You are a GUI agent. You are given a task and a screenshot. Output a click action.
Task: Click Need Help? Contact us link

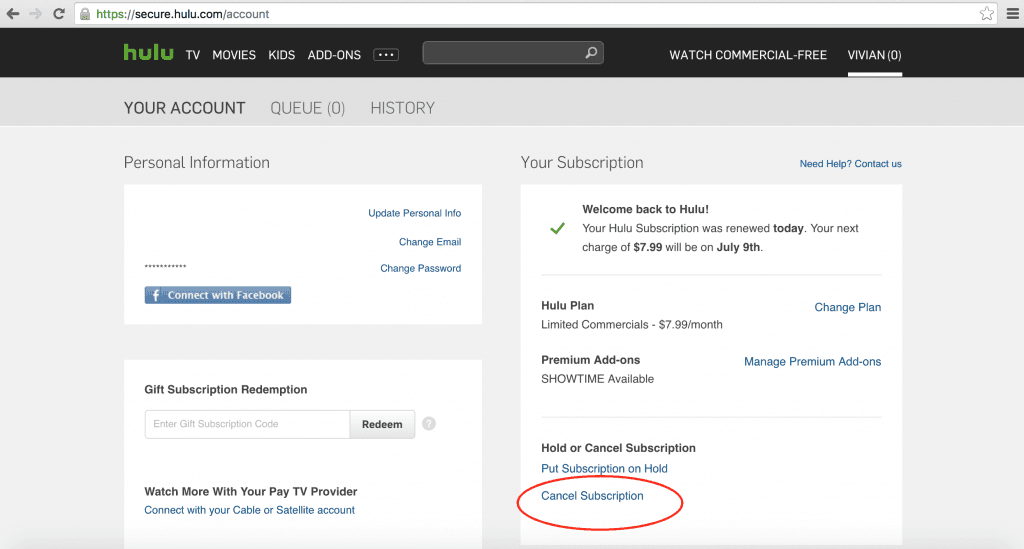(x=850, y=164)
